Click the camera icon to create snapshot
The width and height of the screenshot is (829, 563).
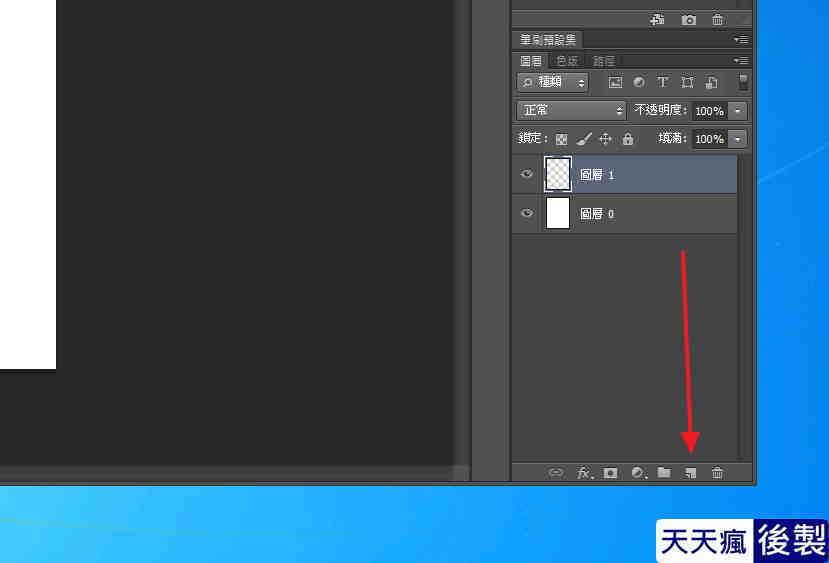(688, 20)
